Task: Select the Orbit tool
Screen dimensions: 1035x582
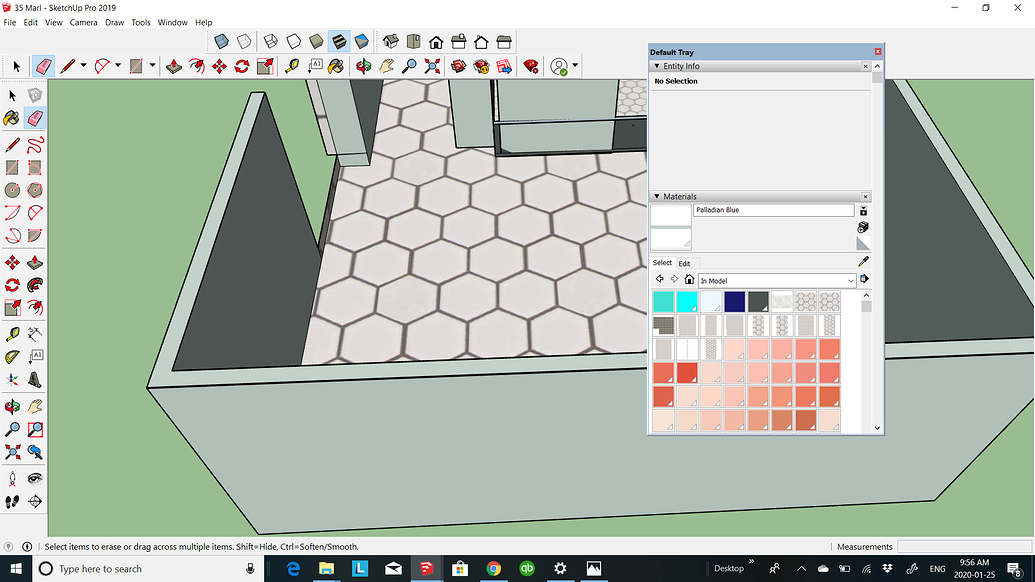Action: [13, 405]
